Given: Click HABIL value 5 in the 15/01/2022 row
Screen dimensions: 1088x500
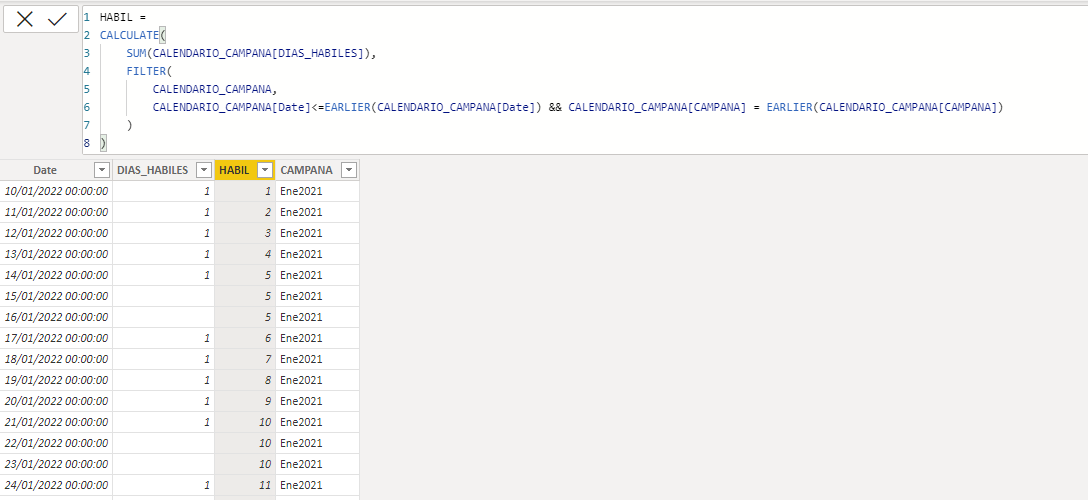Looking at the screenshot, I should (245, 296).
